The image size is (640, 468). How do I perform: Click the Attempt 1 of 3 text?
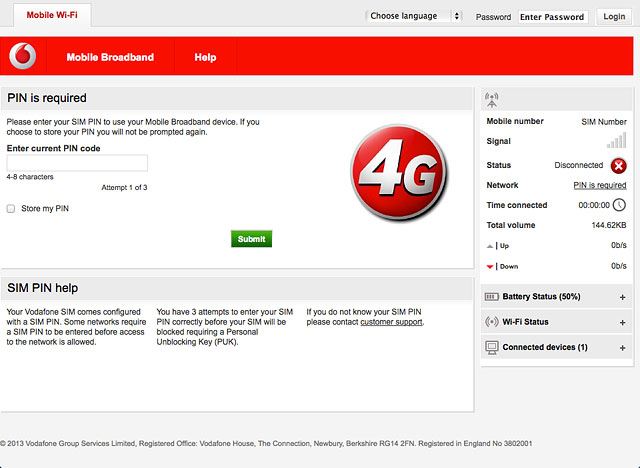pyautogui.click(x=124, y=188)
